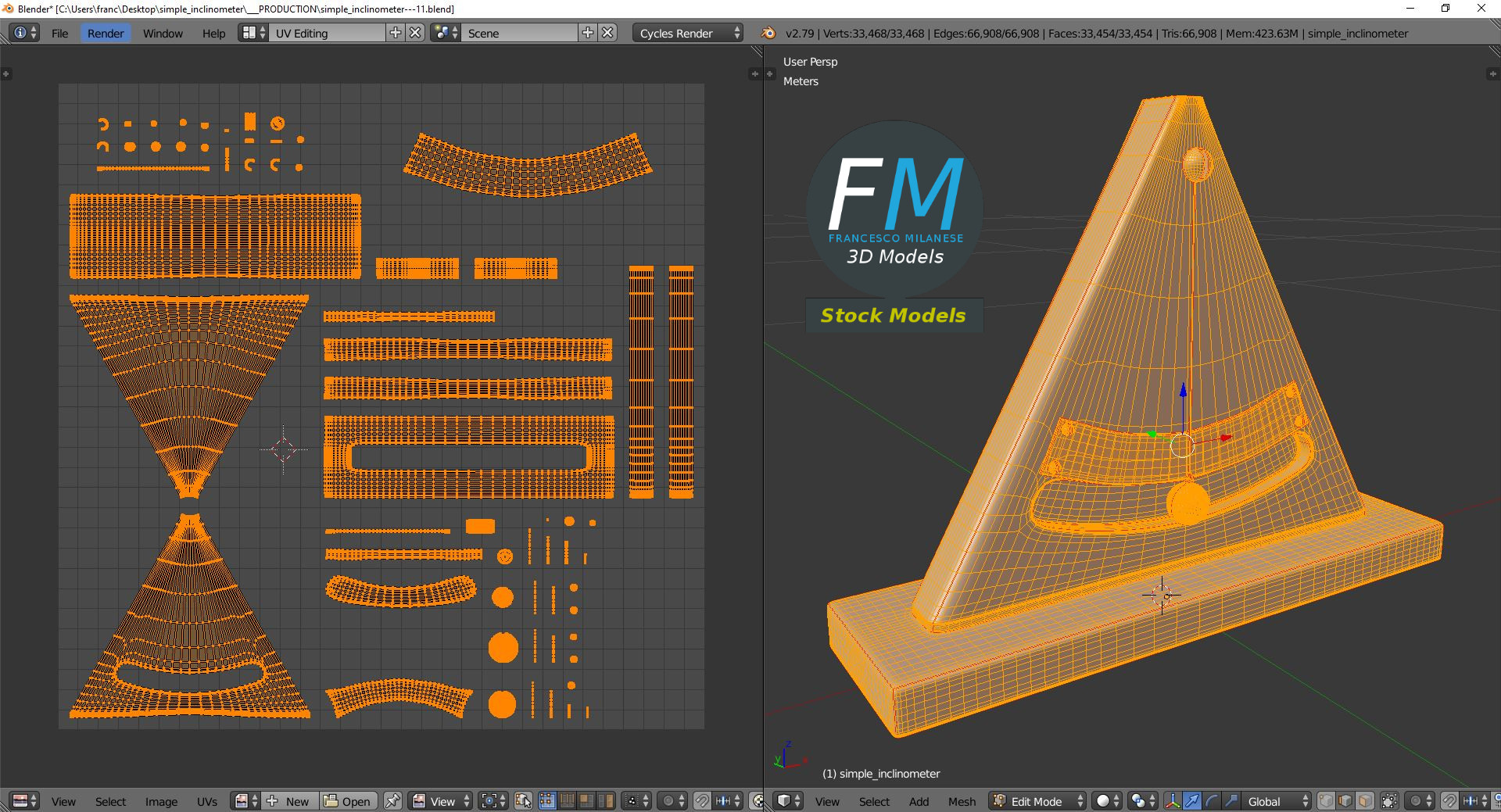Toggle UV sync selection icon
Viewport: 1501px width, 812px height.
tap(523, 801)
